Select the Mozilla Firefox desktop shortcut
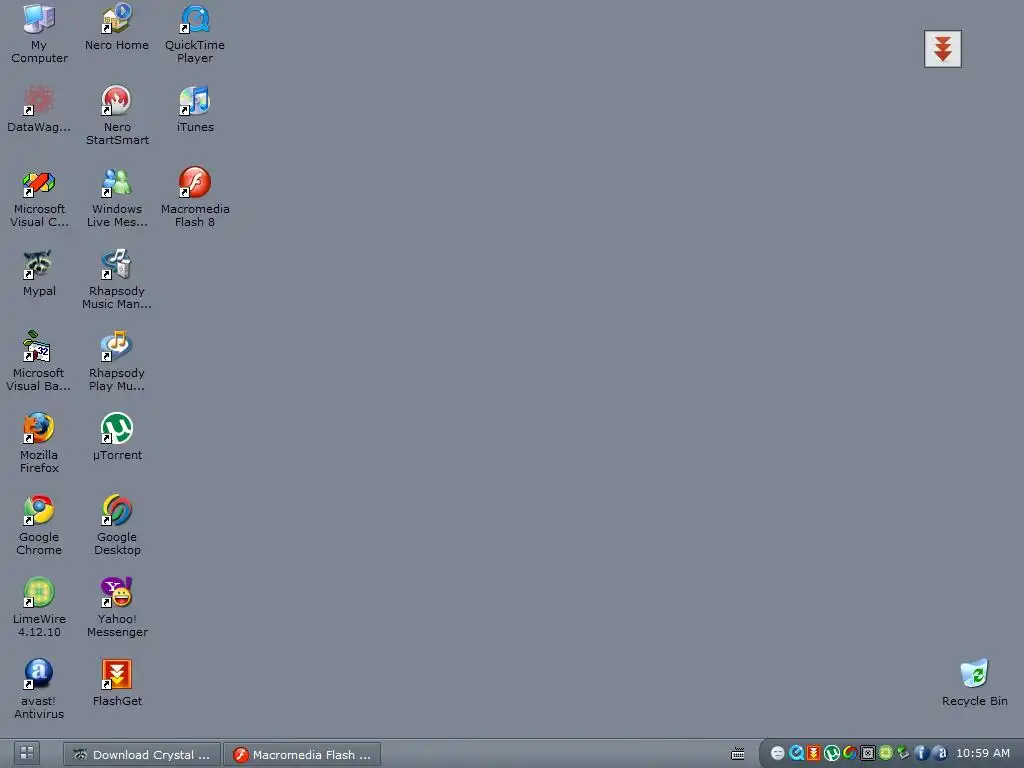This screenshot has width=1024, height=768. tap(39, 443)
